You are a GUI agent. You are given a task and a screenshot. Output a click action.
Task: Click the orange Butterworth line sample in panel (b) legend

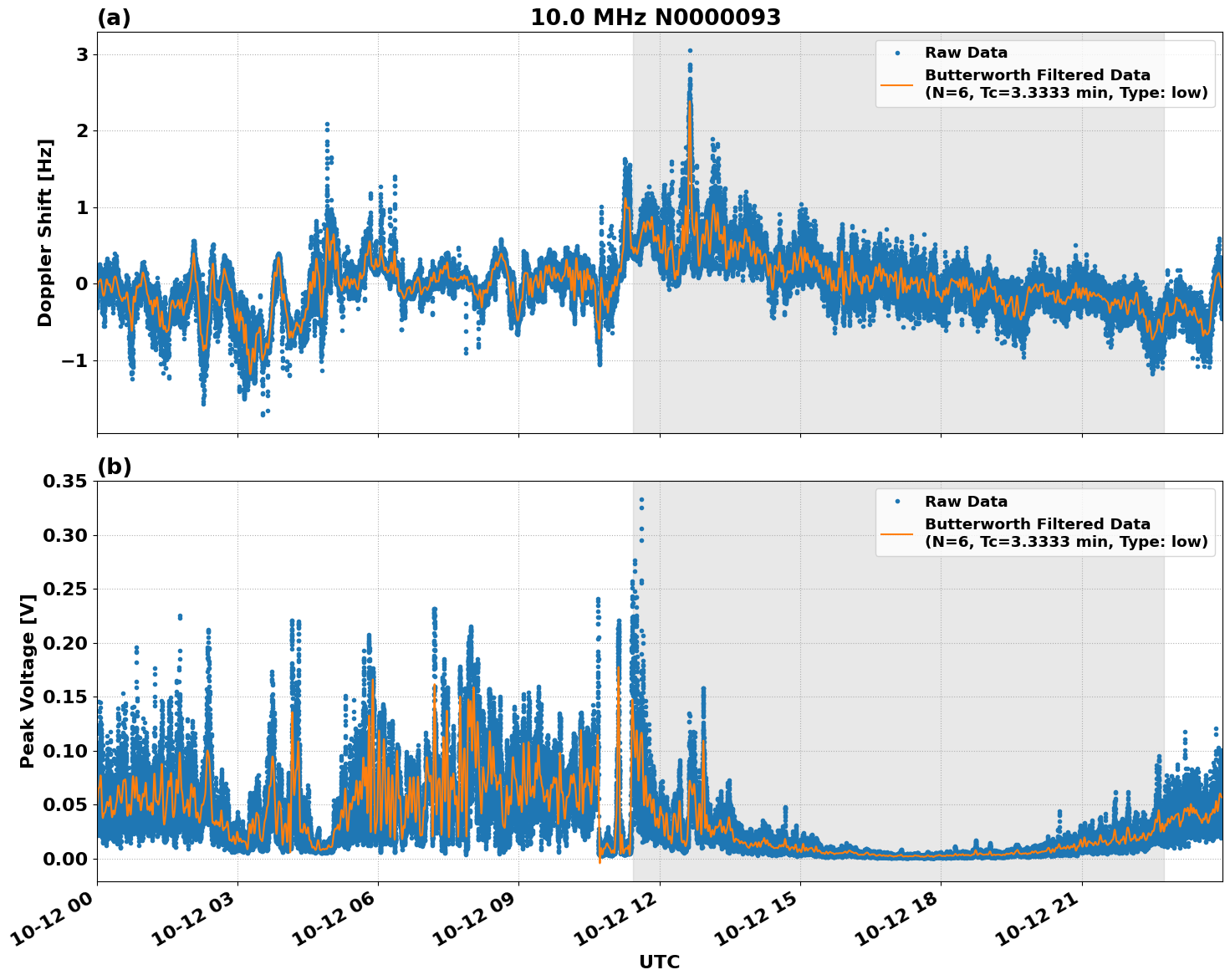897,533
